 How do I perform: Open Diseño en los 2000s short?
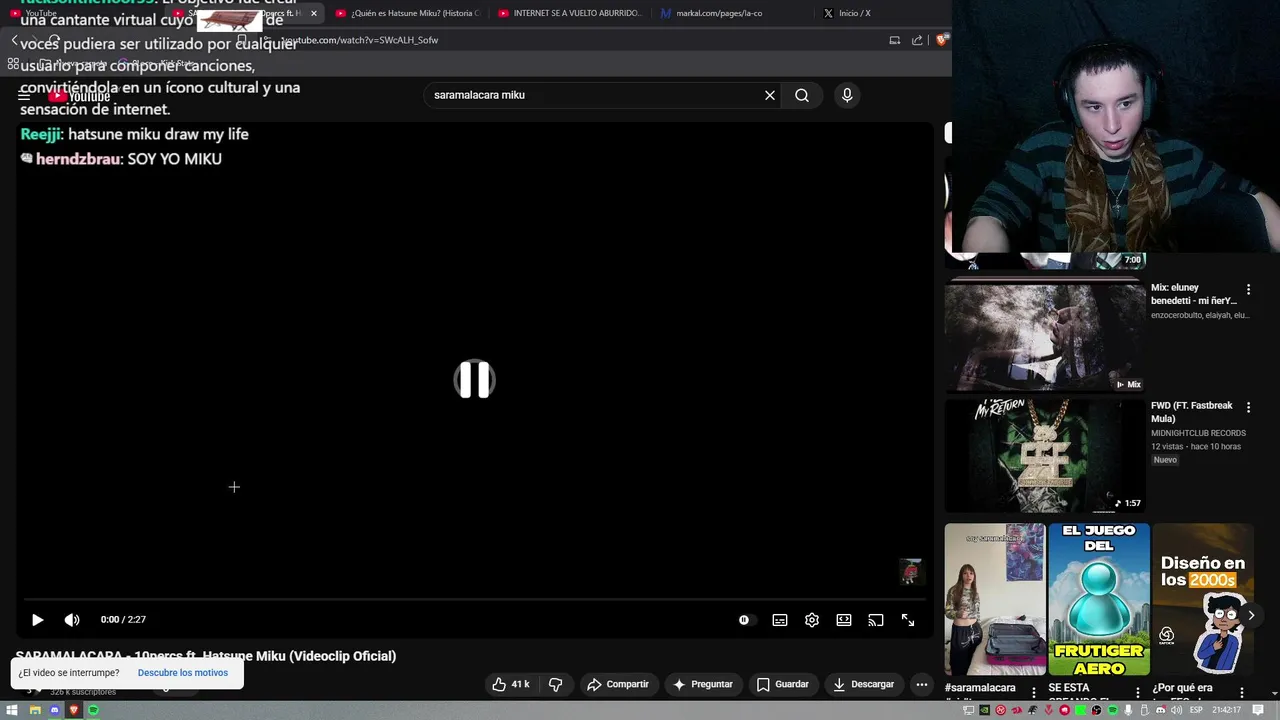[x=1202, y=599]
